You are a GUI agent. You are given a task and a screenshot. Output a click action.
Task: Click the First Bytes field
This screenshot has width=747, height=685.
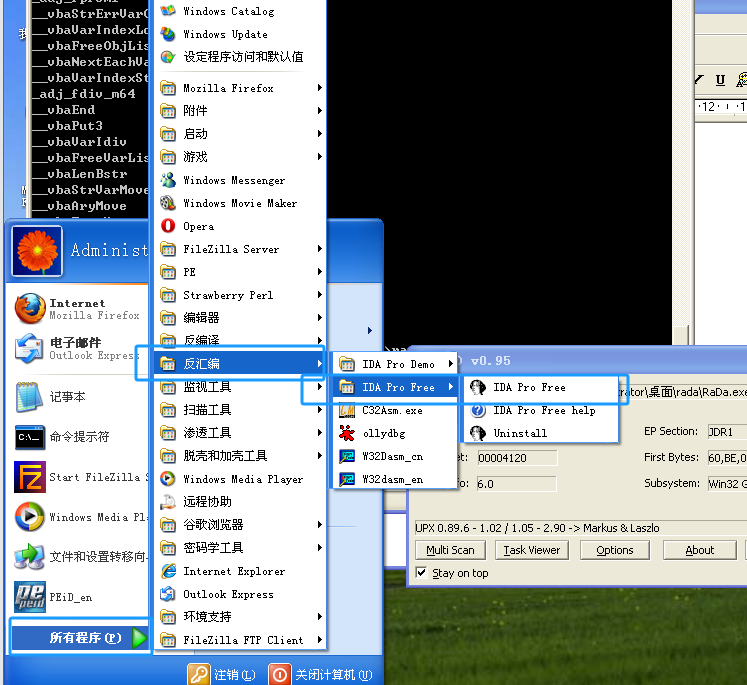coord(727,458)
